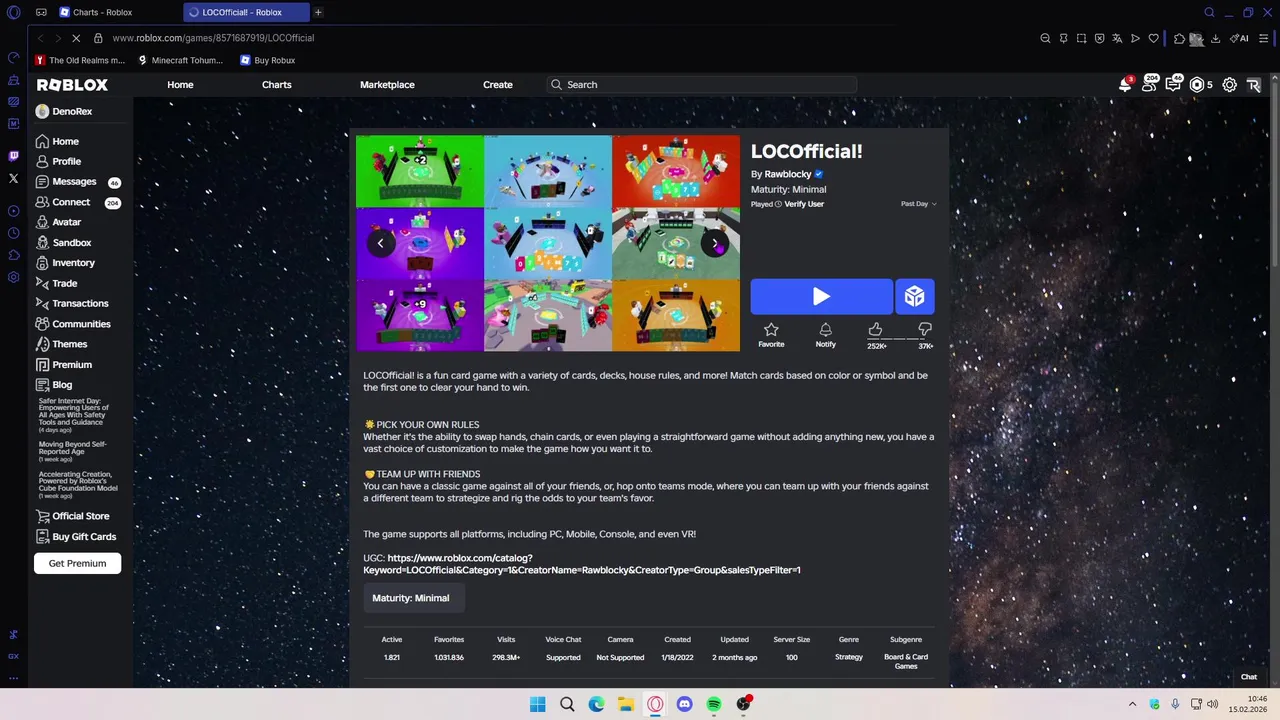Open Buy Gift Cards in the sidebar
This screenshot has height=720, width=1280.
(x=76, y=536)
